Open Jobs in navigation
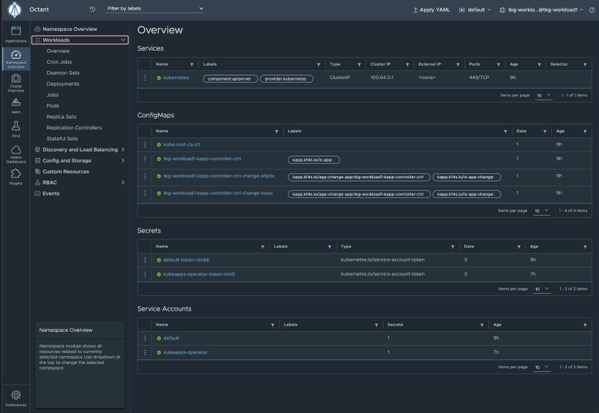 52,95
